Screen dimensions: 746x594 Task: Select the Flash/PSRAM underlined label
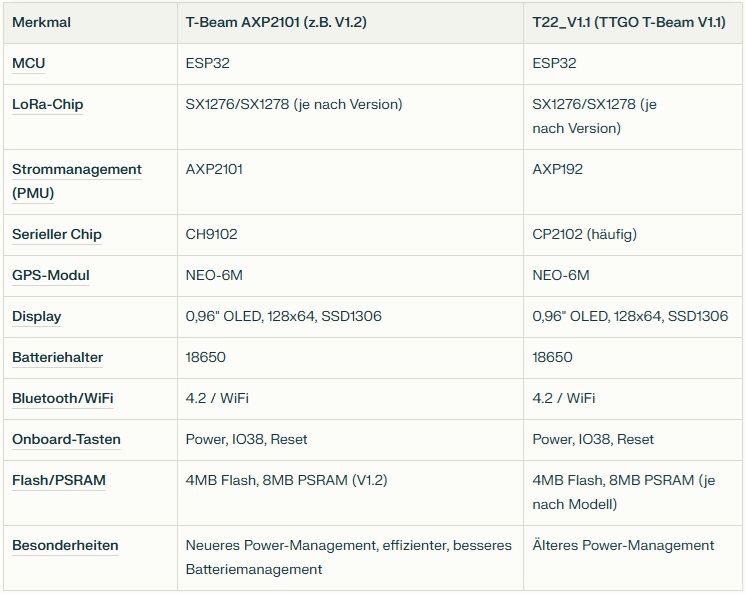[x=59, y=480]
